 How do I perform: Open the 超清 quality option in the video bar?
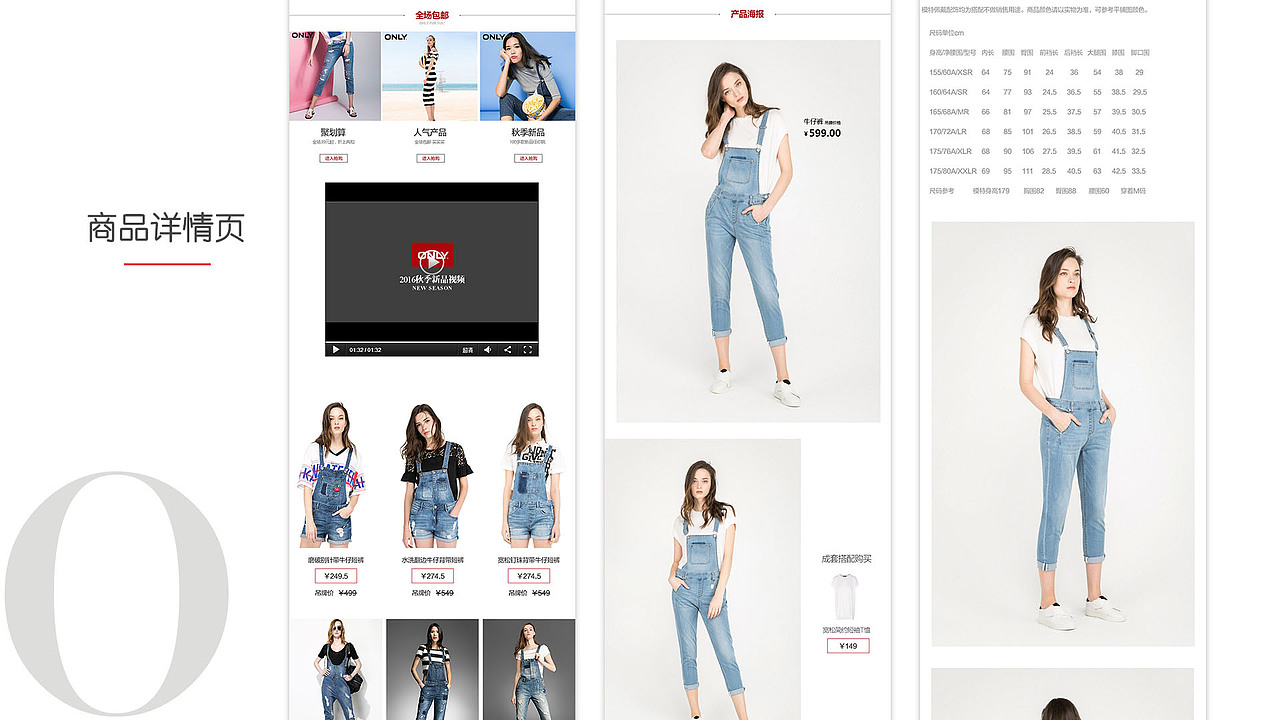467,350
